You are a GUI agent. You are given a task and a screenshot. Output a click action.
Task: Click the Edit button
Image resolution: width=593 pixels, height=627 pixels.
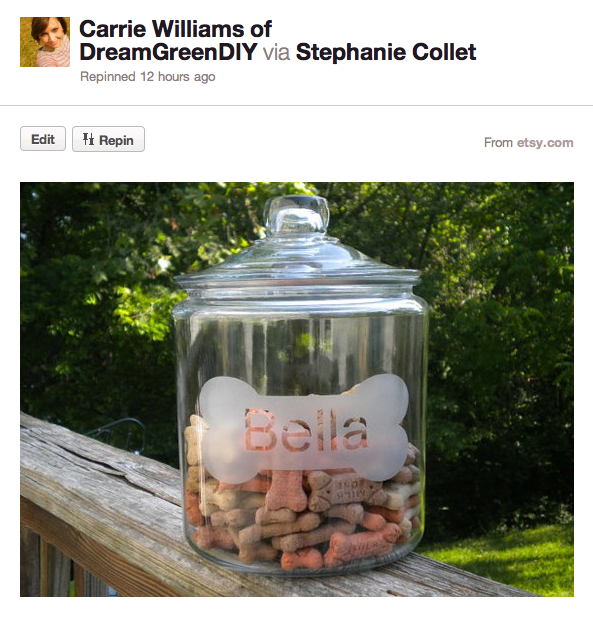point(43,139)
